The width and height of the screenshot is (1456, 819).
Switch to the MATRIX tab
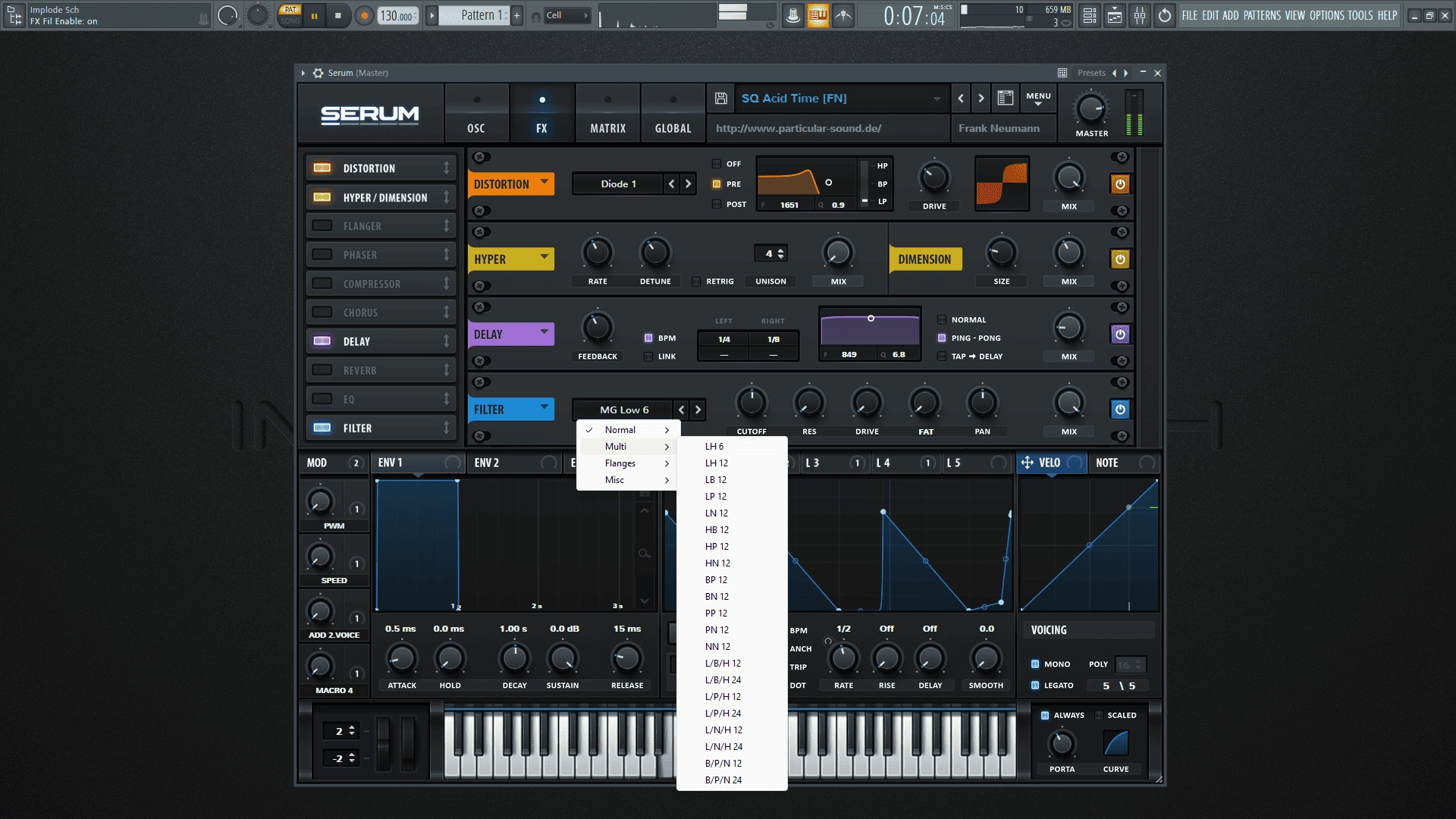(607, 114)
